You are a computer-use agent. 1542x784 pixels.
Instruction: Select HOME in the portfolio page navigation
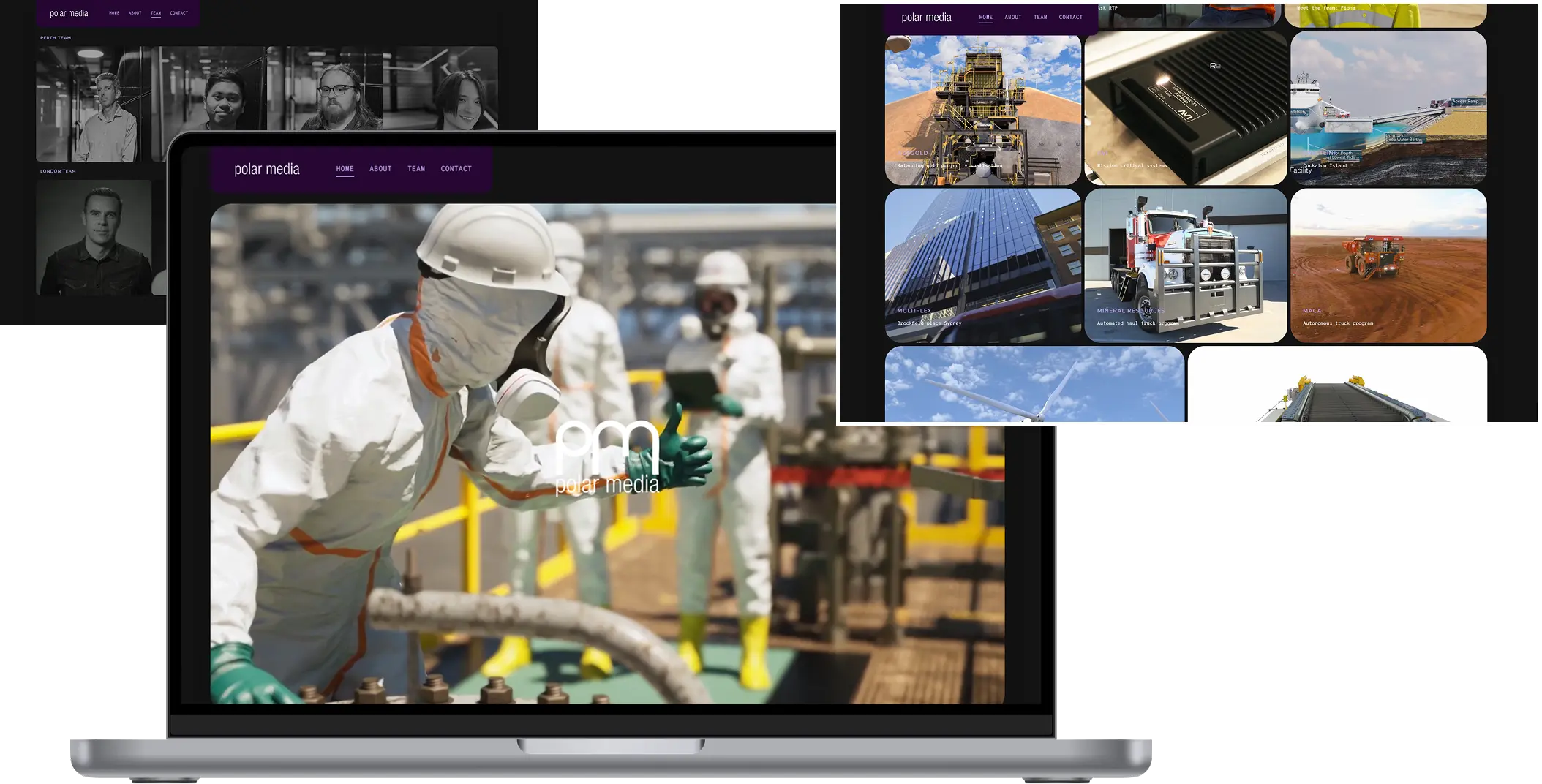[986, 18]
